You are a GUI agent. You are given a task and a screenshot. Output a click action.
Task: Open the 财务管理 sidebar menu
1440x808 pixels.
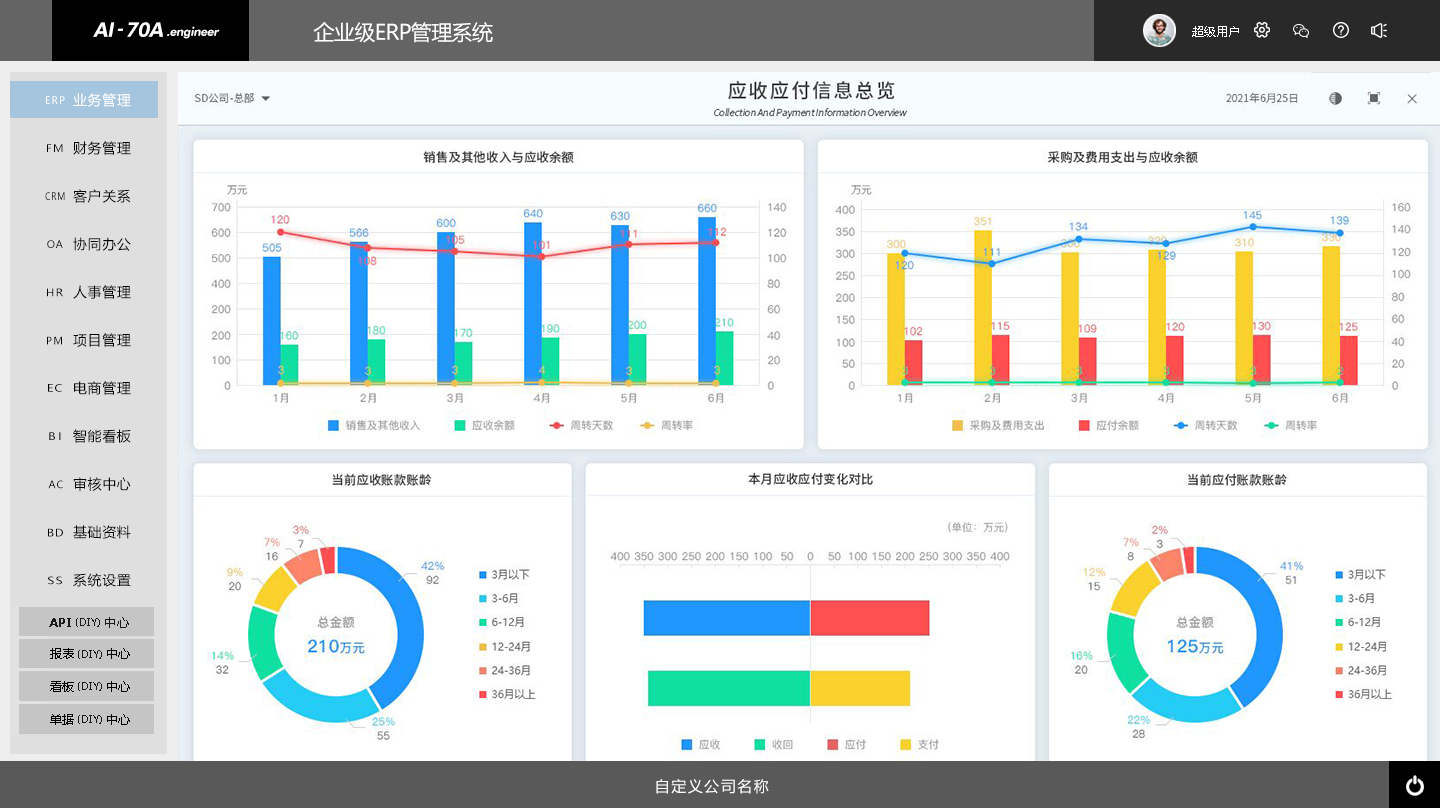coord(88,148)
